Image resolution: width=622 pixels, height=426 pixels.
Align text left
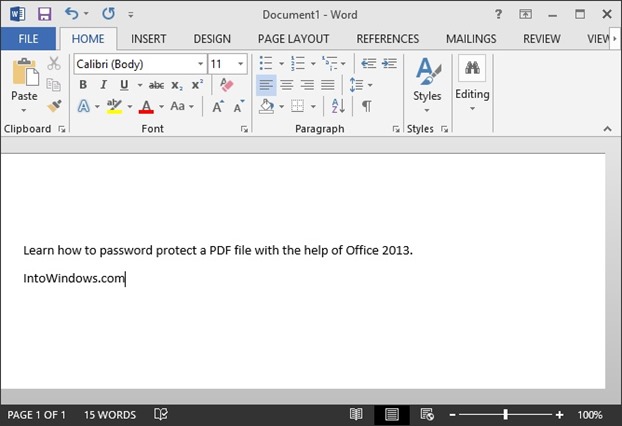click(266, 84)
